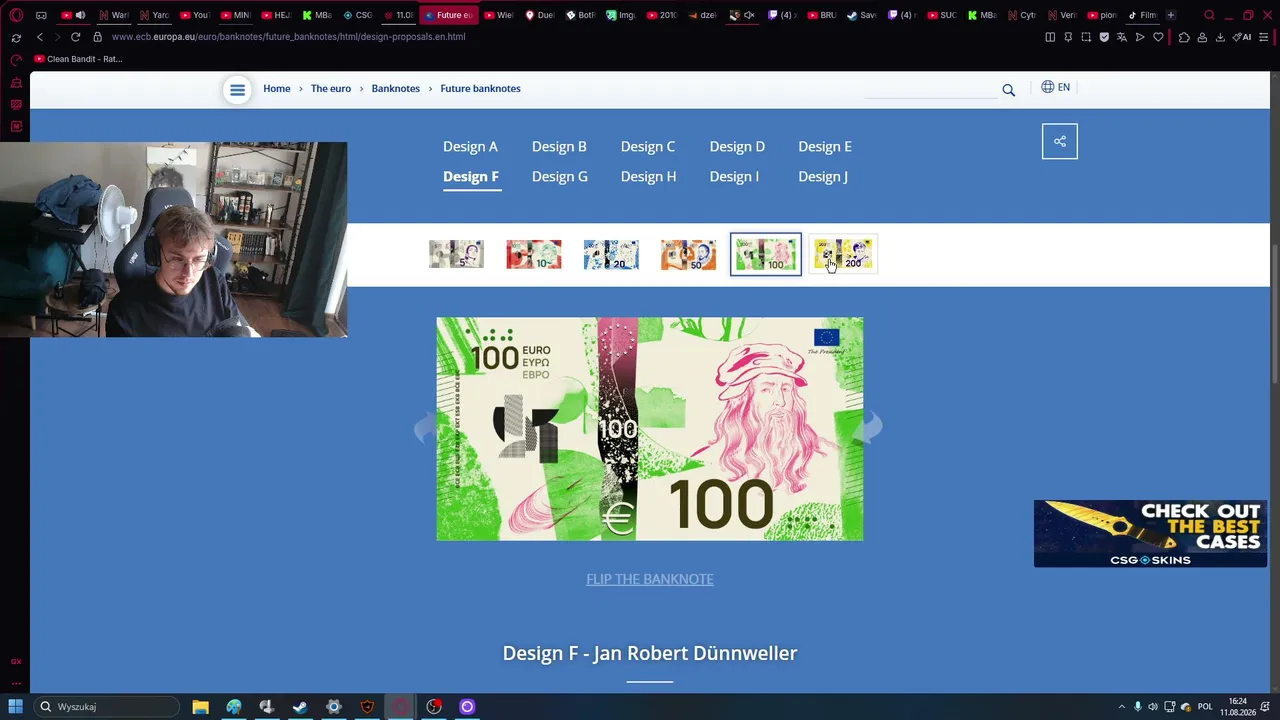Click the site padlock security icon
Viewport: 1280px width, 720px height.
(x=97, y=37)
